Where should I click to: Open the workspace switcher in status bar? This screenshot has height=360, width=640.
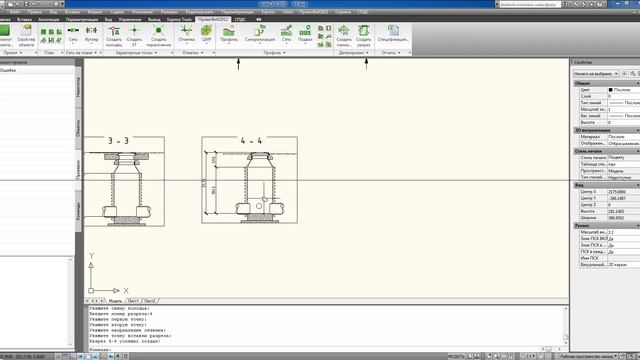(587, 356)
